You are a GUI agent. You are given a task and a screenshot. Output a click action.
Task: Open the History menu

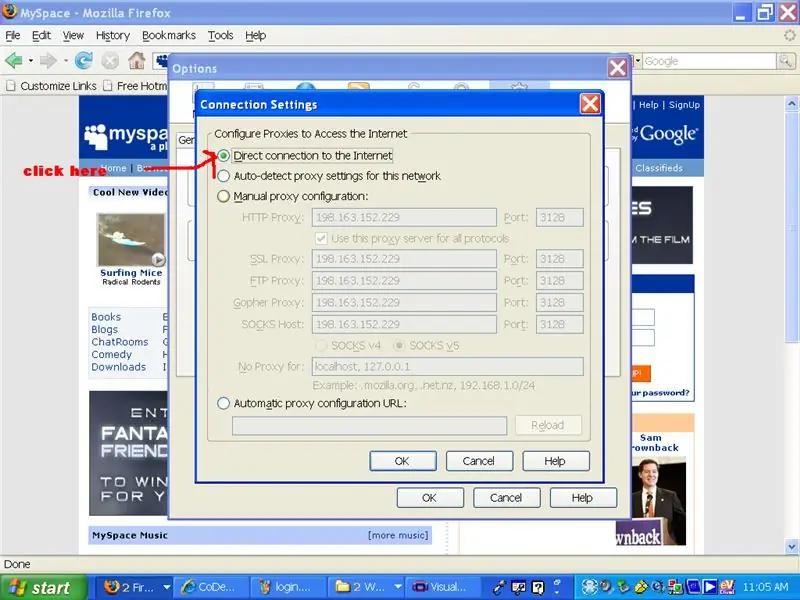pyautogui.click(x=113, y=35)
